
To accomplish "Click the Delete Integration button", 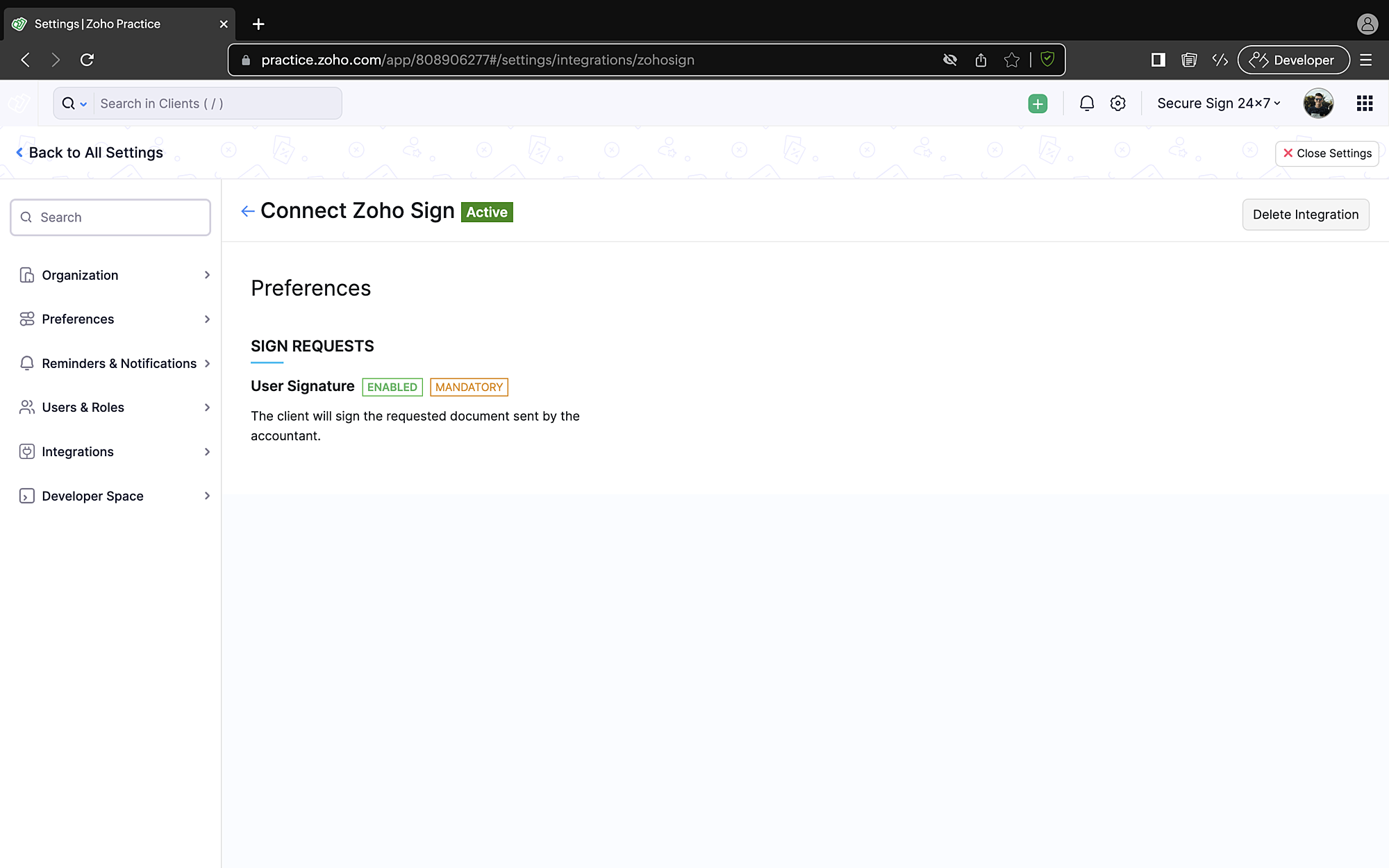I will pyautogui.click(x=1305, y=215).
